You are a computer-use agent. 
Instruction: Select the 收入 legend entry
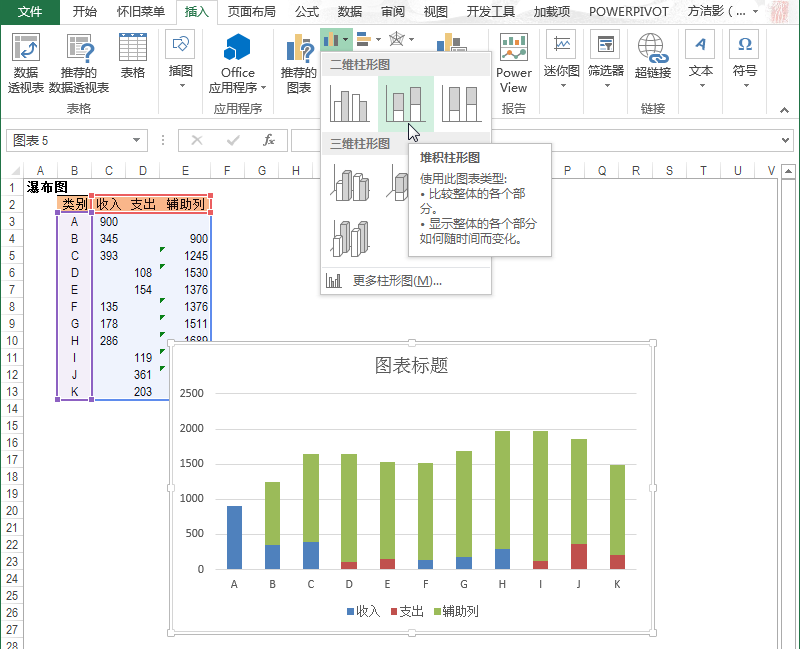point(363,611)
